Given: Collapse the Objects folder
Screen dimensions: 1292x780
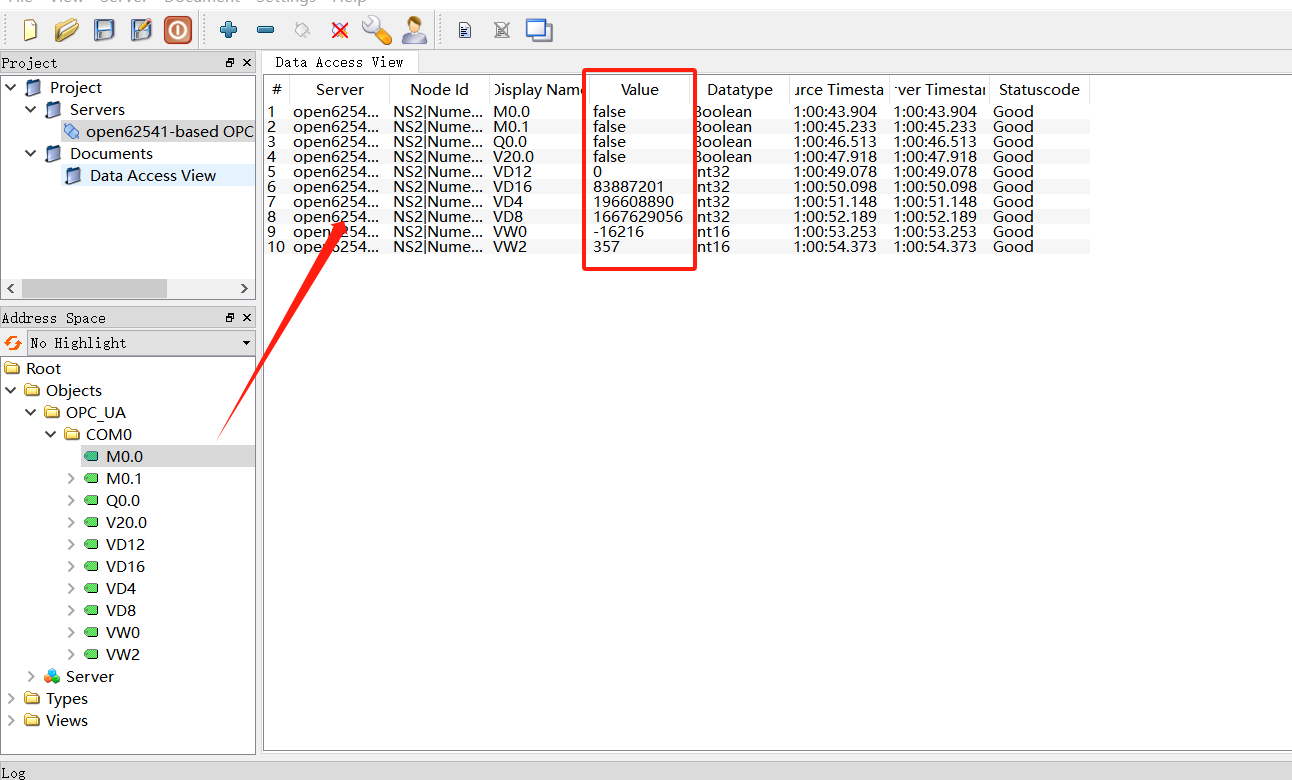Looking at the screenshot, I should [10, 391].
